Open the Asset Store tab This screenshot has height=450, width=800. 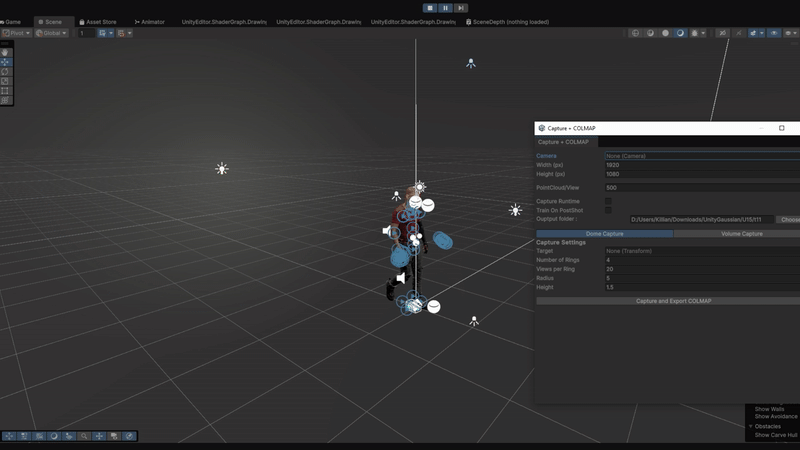(98, 22)
